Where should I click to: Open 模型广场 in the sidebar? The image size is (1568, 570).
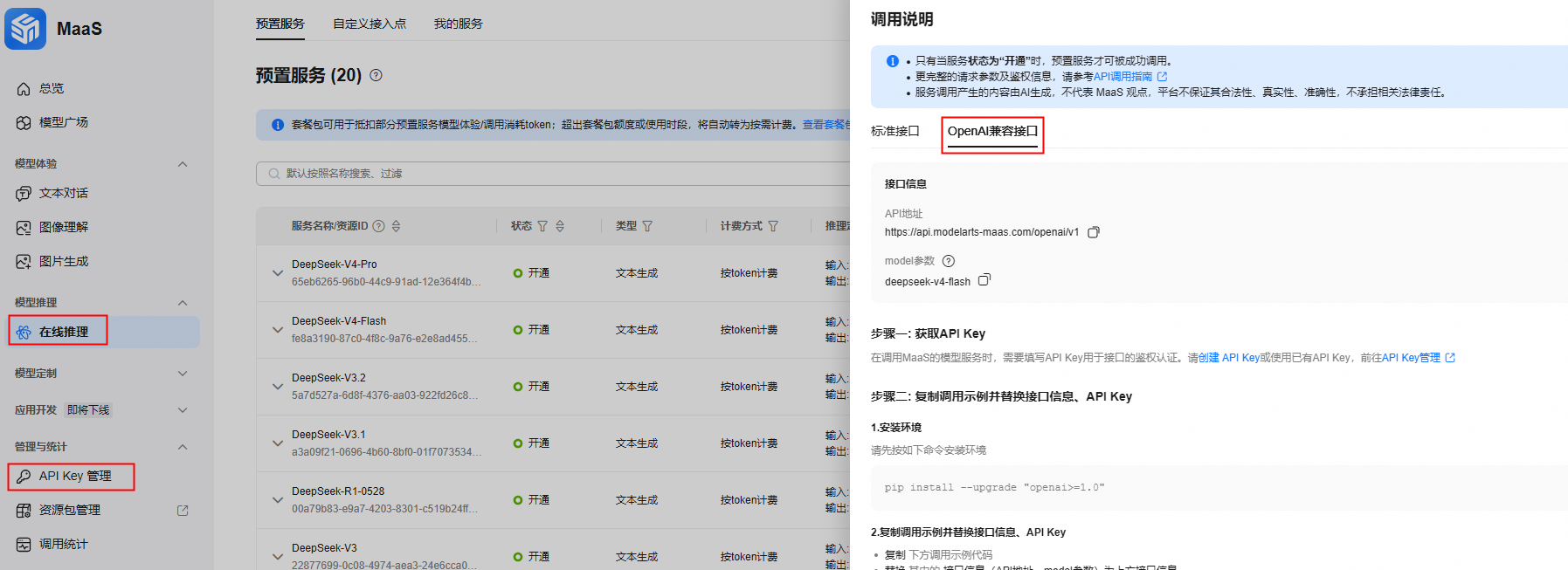64,122
